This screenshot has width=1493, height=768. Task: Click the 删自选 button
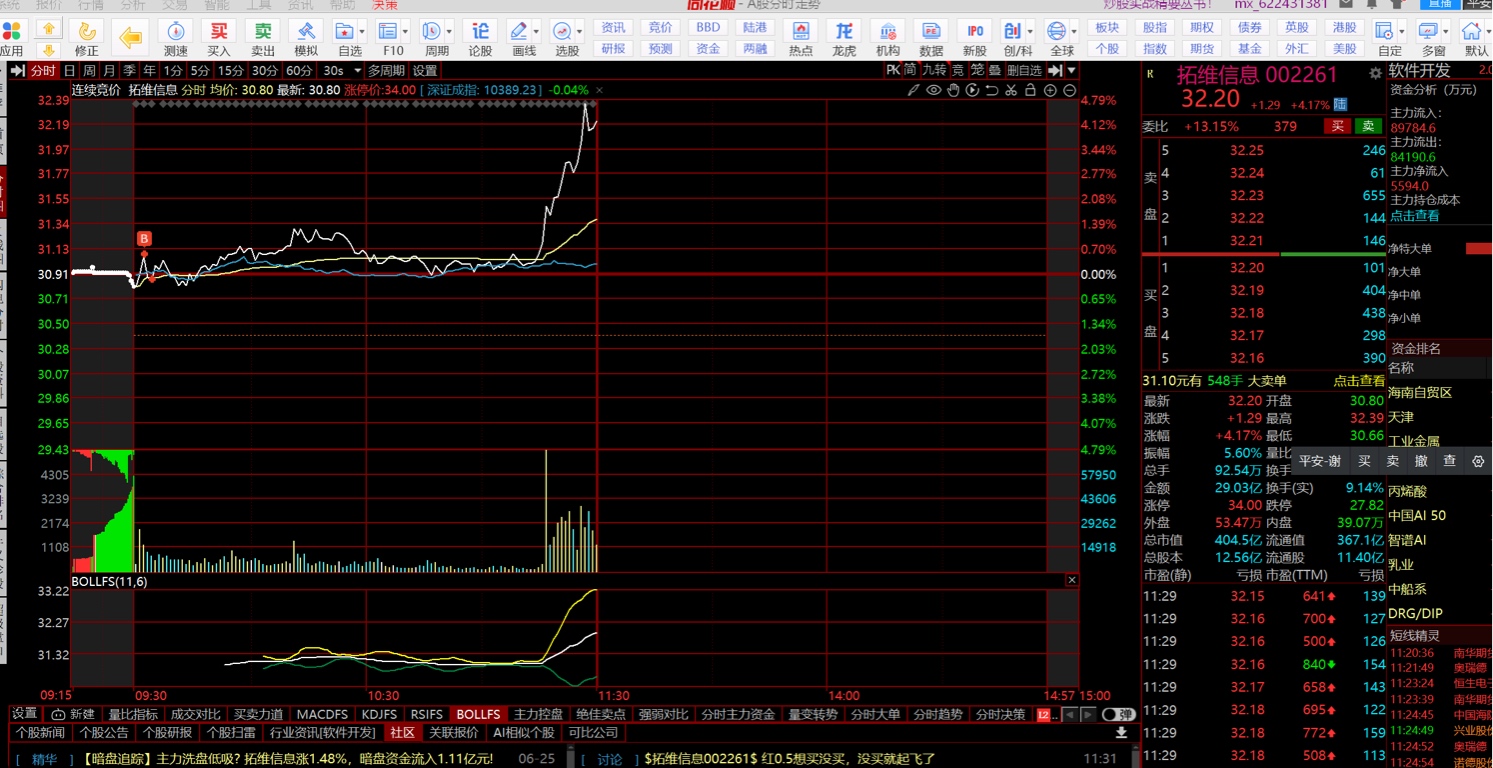[1024, 70]
